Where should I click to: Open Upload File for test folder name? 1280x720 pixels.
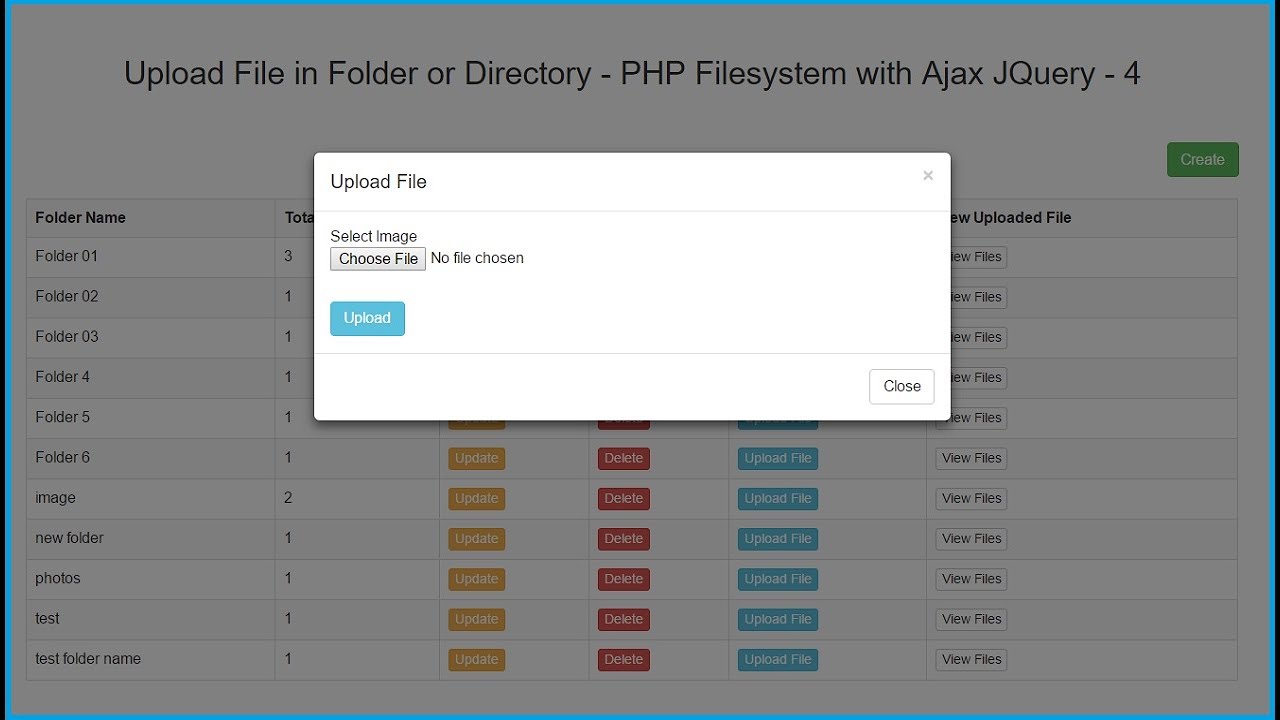pos(778,660)
